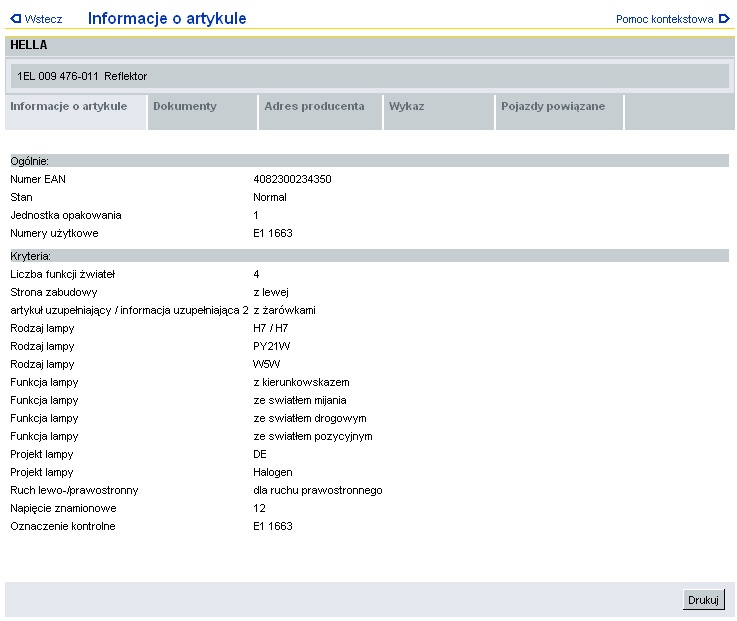Click lamp type value H7 / H7
This screenshot has height=621, width=737.
pyautogui.click(x=270, y=328)
